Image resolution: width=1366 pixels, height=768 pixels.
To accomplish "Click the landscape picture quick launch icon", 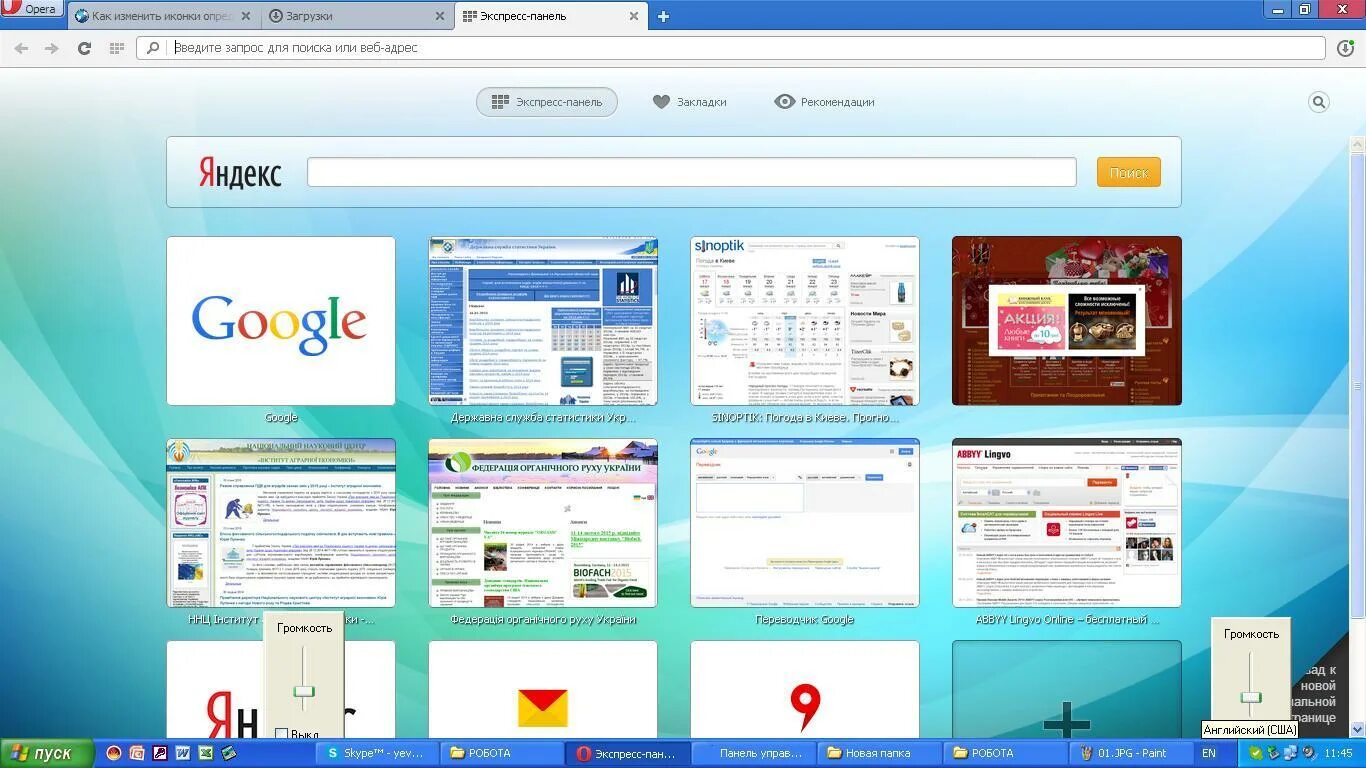I will 229,753.
